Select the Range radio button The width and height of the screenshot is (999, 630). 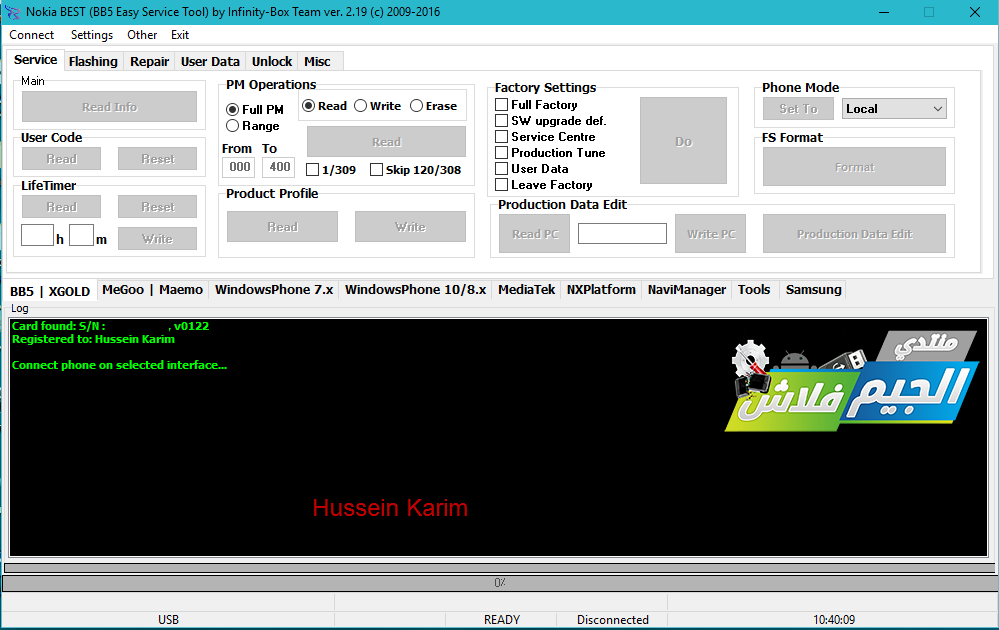tap(253, 126)
